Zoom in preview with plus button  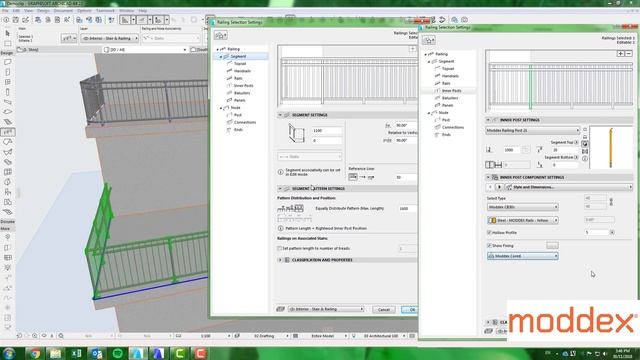point(621,53)
